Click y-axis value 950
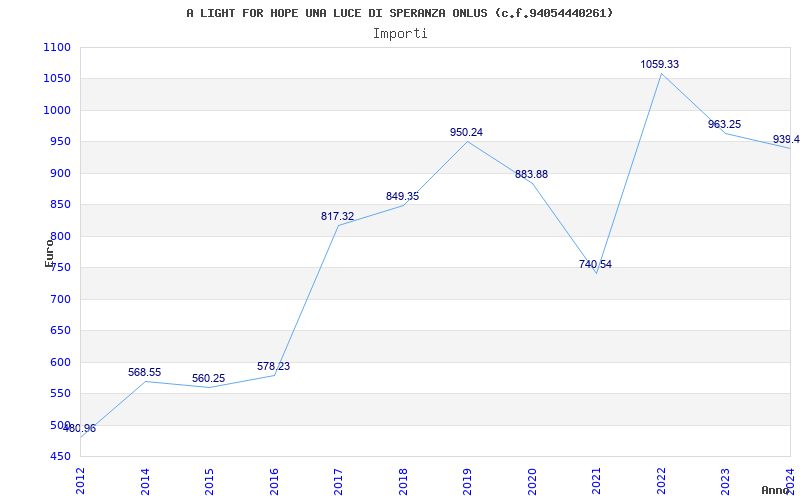This screenshot has width=800, height=500. [60, 142]
